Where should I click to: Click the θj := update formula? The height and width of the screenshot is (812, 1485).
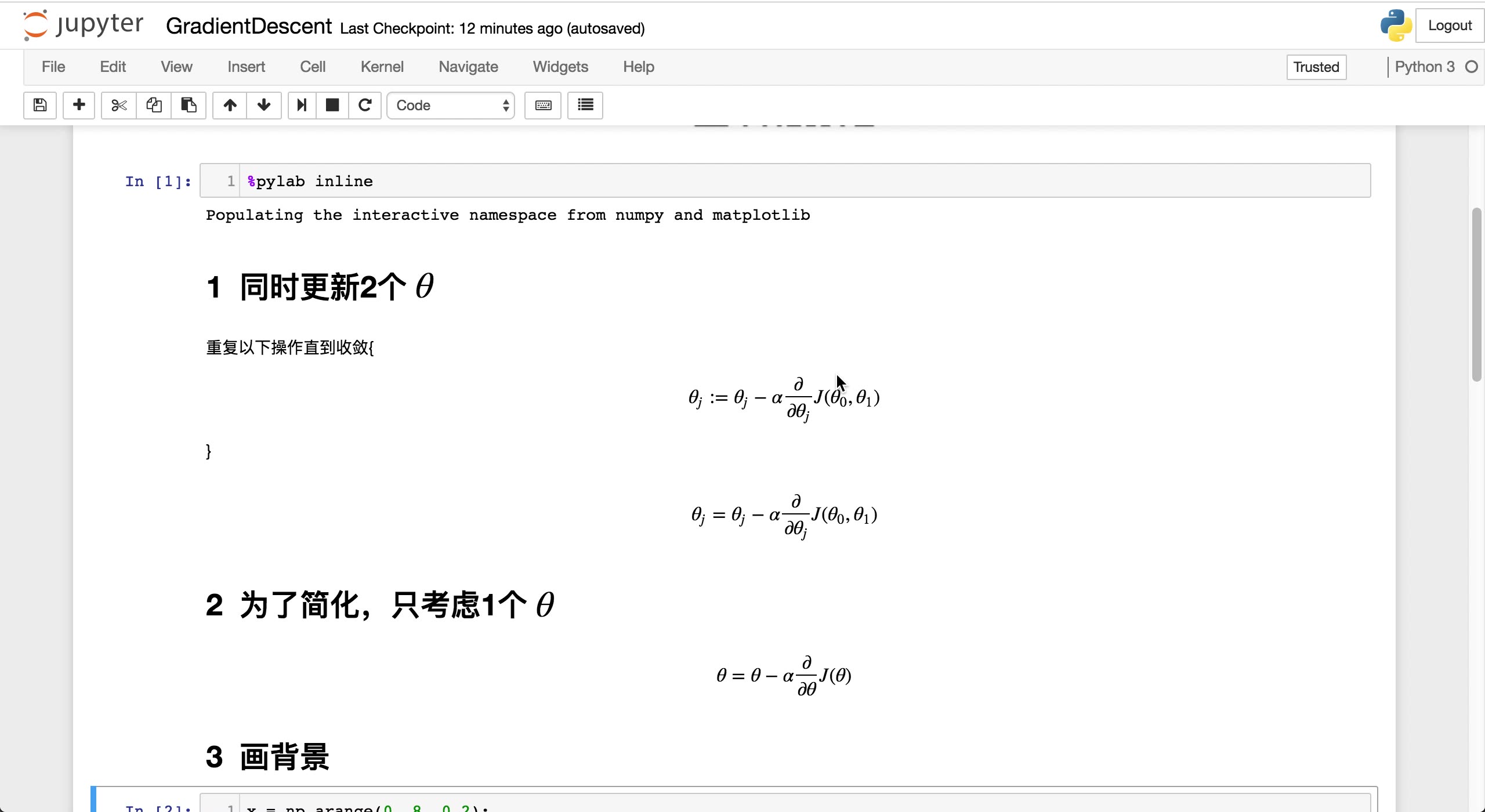point(784,398)
